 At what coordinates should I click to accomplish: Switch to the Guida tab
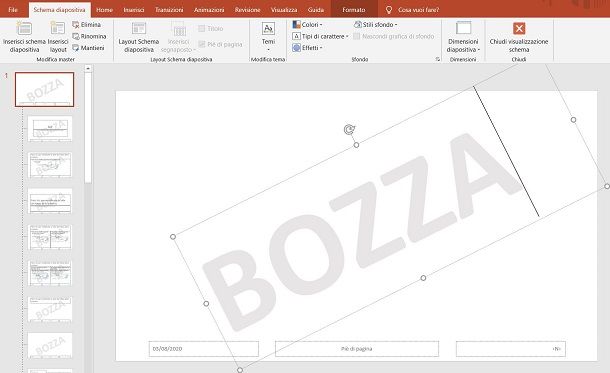click(316, 10)
